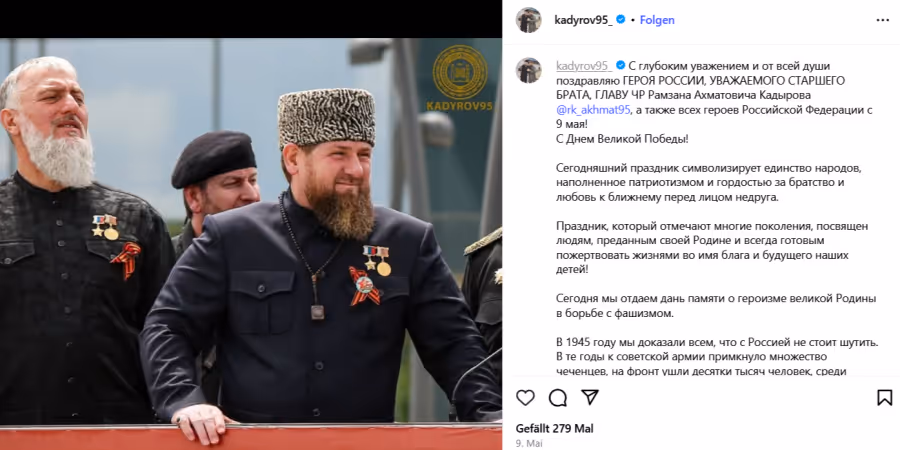
Task: Click the medal ribbon on central man's jacket
Action: [365, 284]
